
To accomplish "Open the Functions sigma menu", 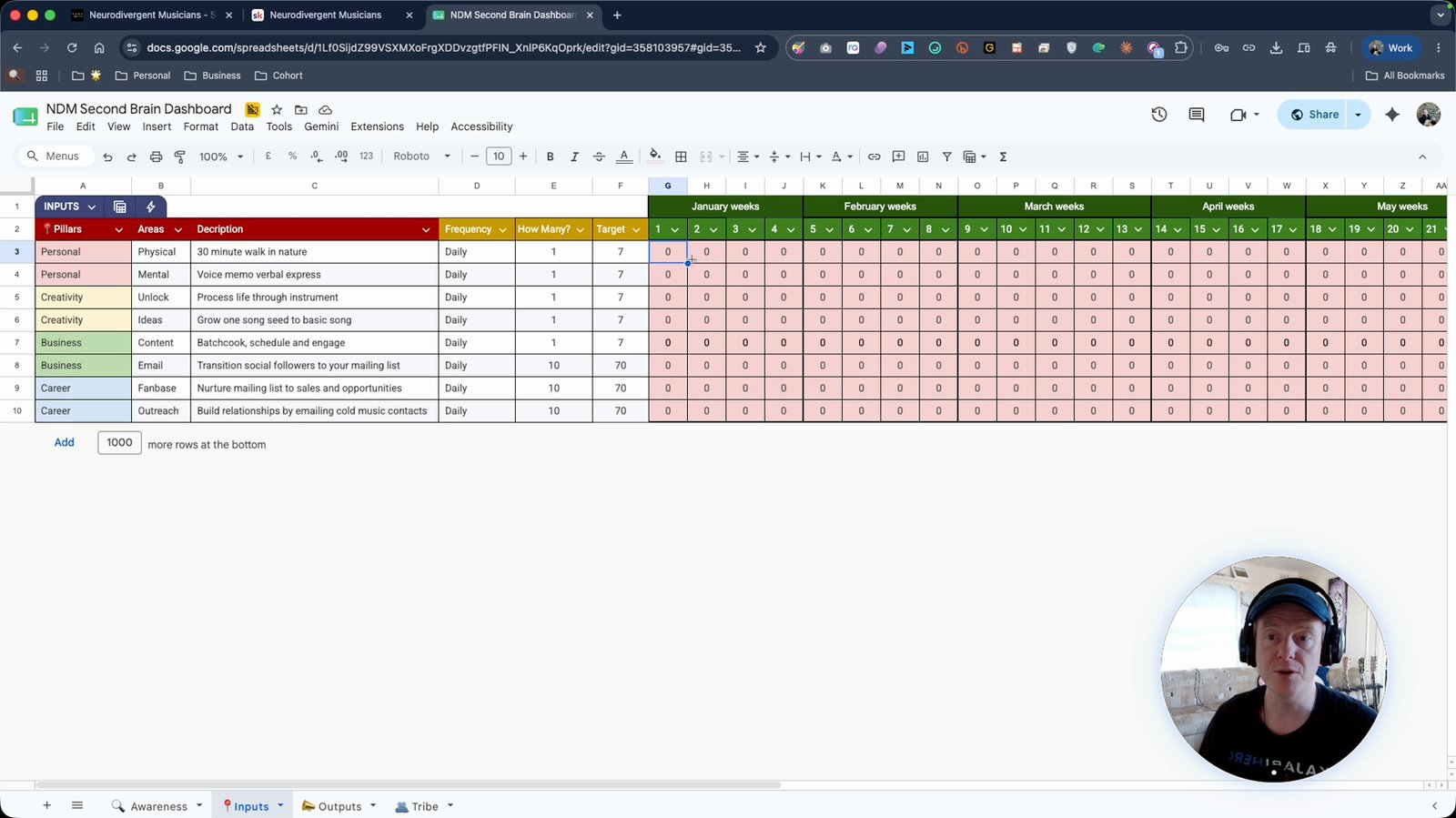I will click(x=1003, y=157).
